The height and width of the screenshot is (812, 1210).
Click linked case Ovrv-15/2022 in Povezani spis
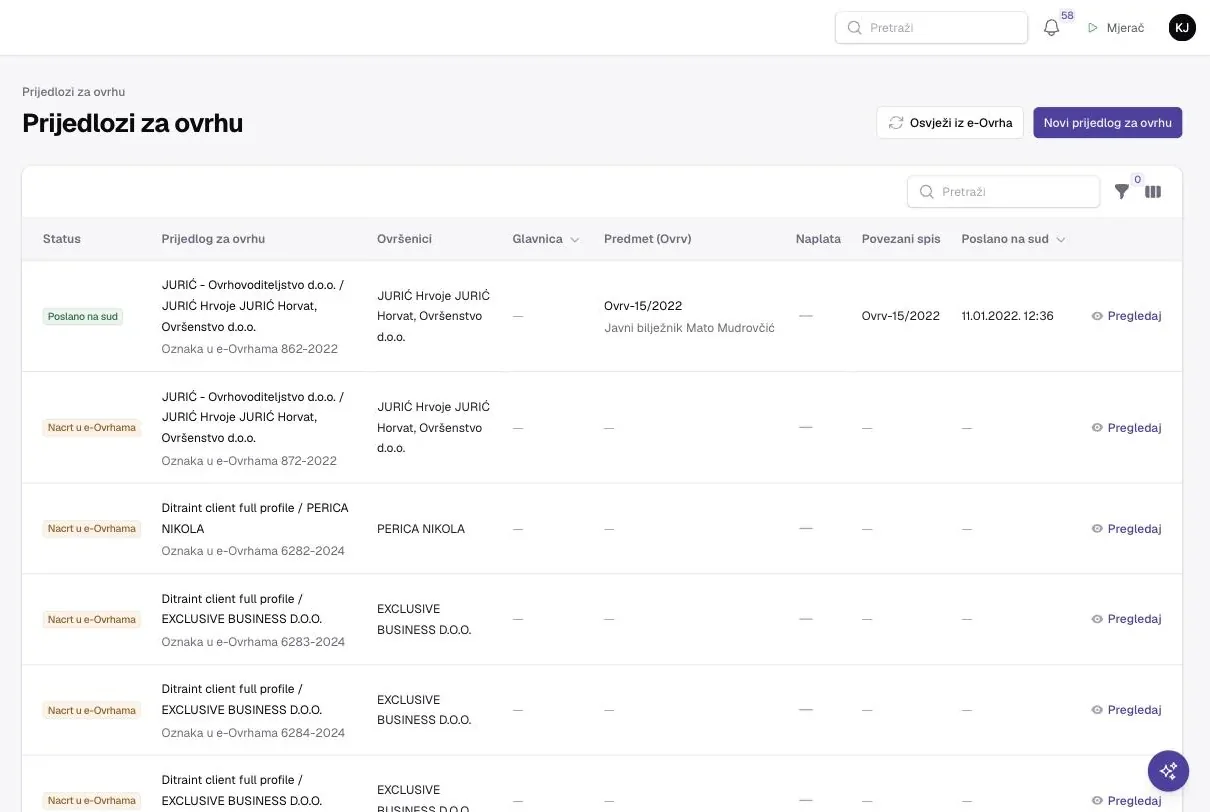[901, 316]
